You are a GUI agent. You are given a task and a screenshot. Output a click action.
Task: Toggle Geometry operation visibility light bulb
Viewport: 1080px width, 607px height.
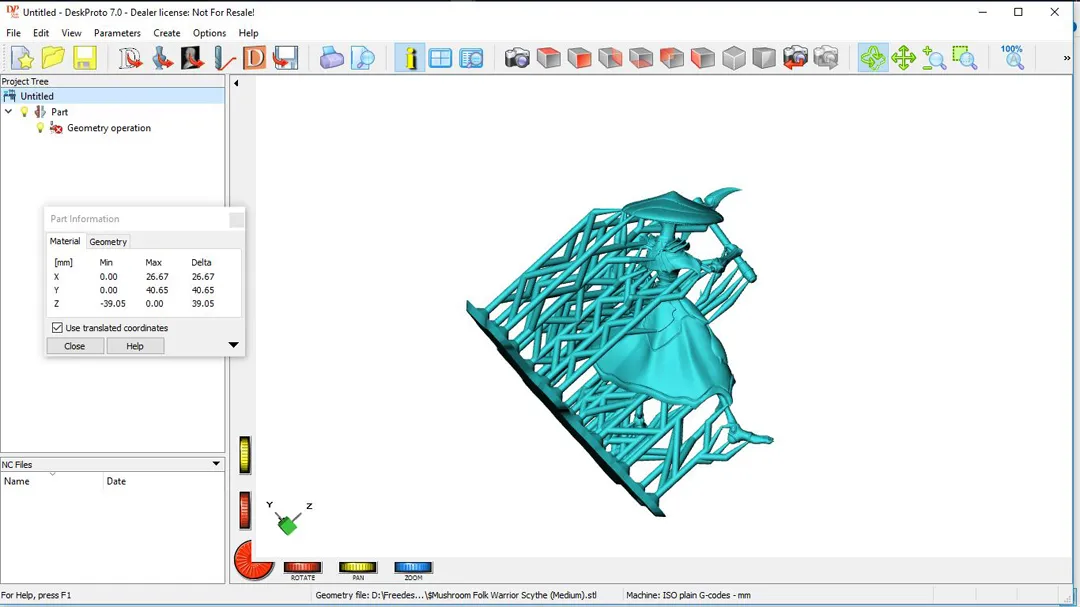pos(40,127)
